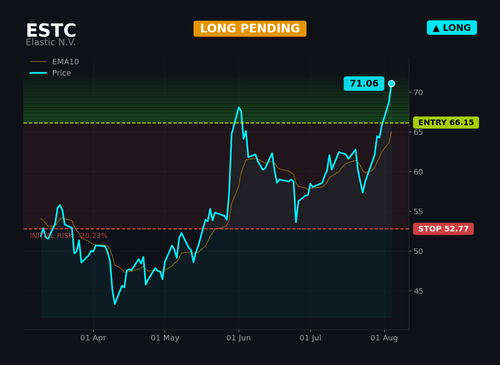This screenshot has height=365, width=500.
Task: Click the Elastic N.V. company name
Action: (51, 42)
